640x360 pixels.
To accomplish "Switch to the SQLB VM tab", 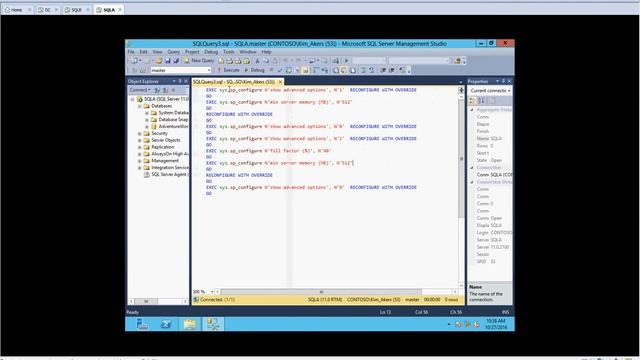I will click(x=76, y=10).
